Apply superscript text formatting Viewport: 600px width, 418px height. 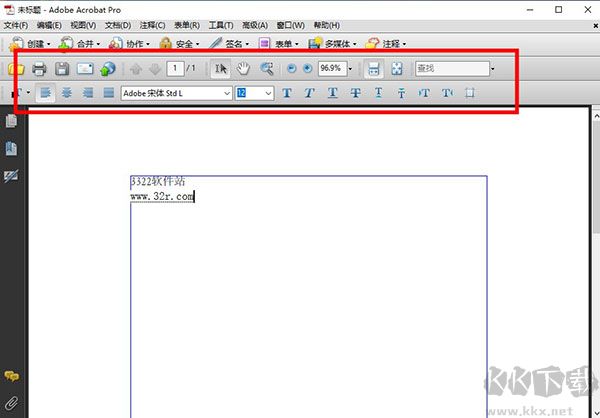click(x=378, y=93)
